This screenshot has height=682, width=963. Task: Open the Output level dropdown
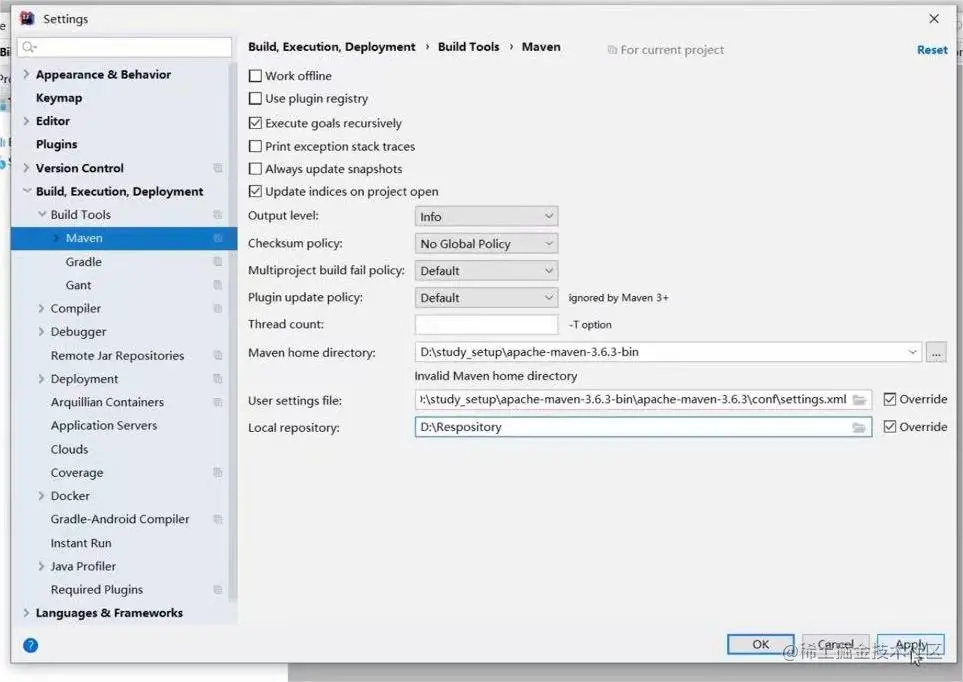click(486, 216)
